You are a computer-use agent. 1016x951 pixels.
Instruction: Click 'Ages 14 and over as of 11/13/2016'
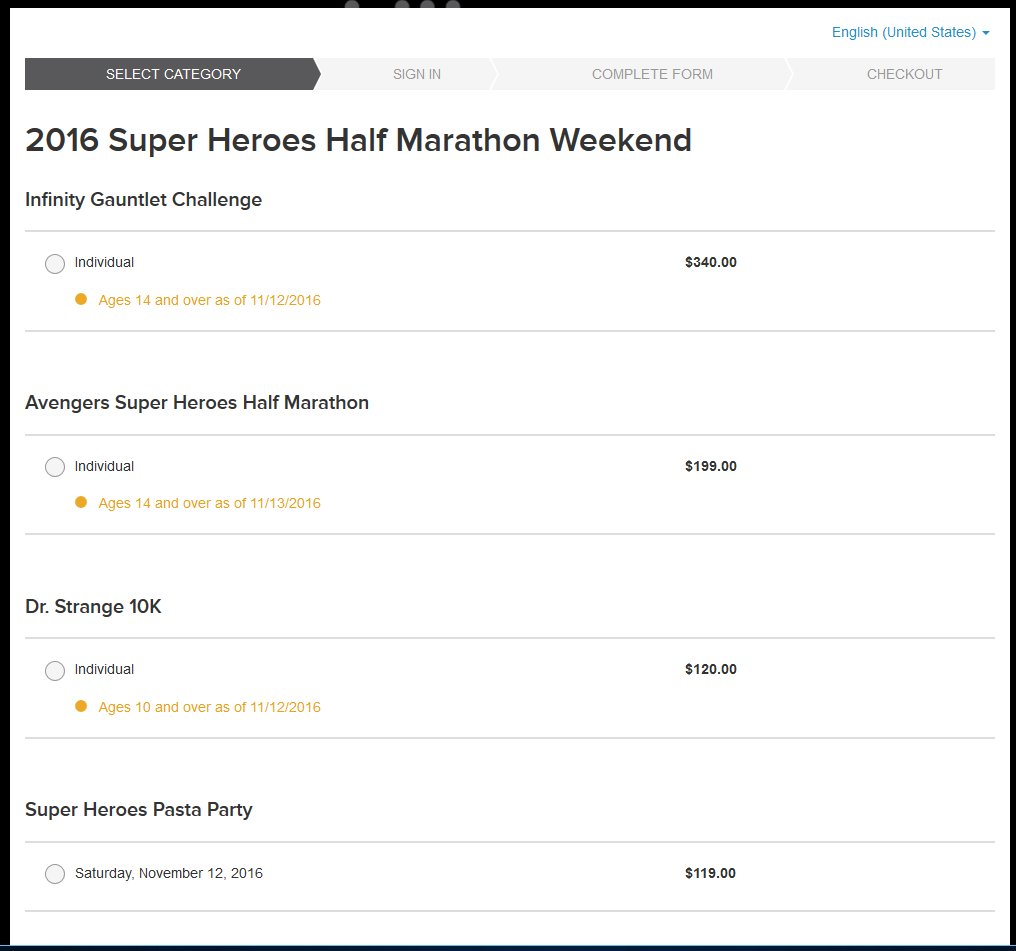(209, 503)
